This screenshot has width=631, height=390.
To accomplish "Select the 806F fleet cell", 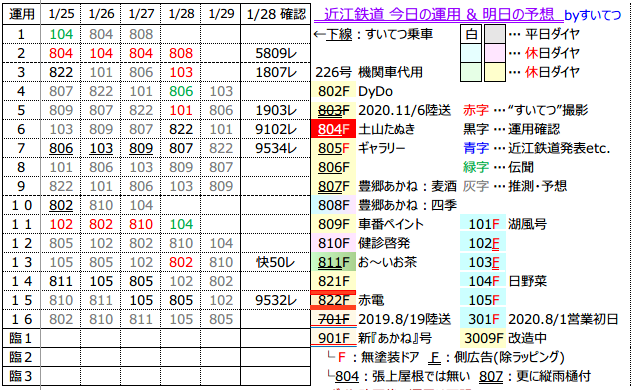I will coord(333,167).
